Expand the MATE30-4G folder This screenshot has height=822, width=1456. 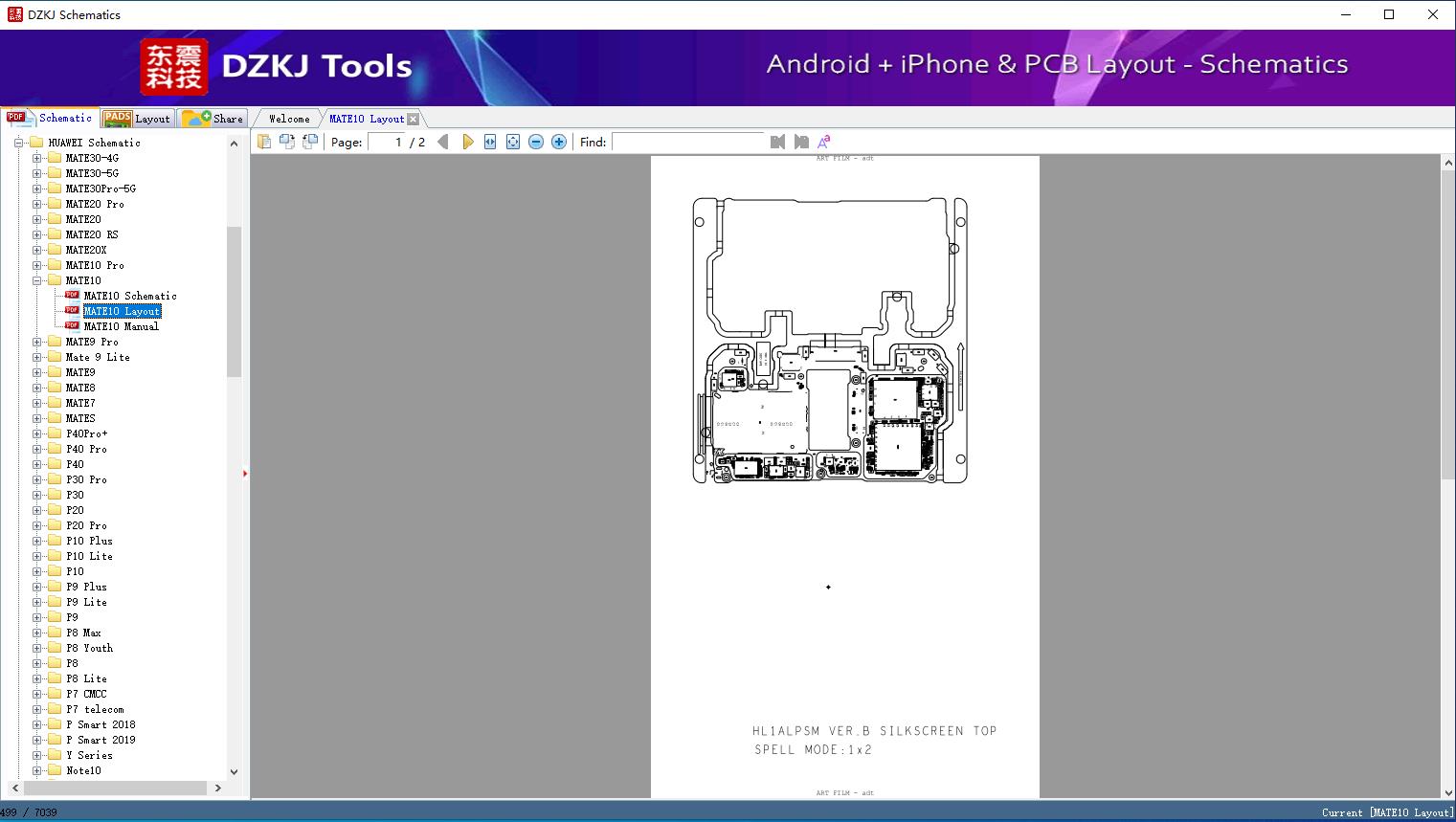click(37, 158)
